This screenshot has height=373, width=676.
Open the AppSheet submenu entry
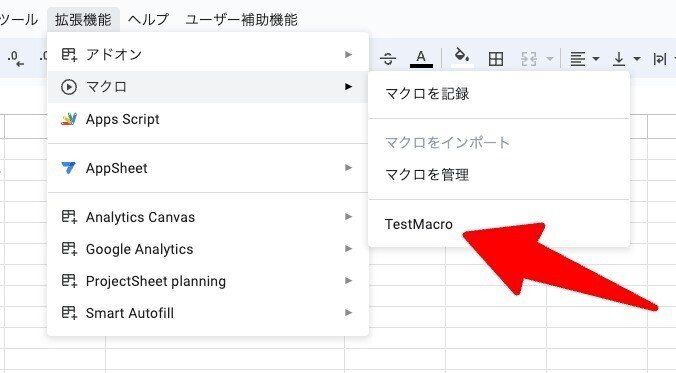click(208, 168)
